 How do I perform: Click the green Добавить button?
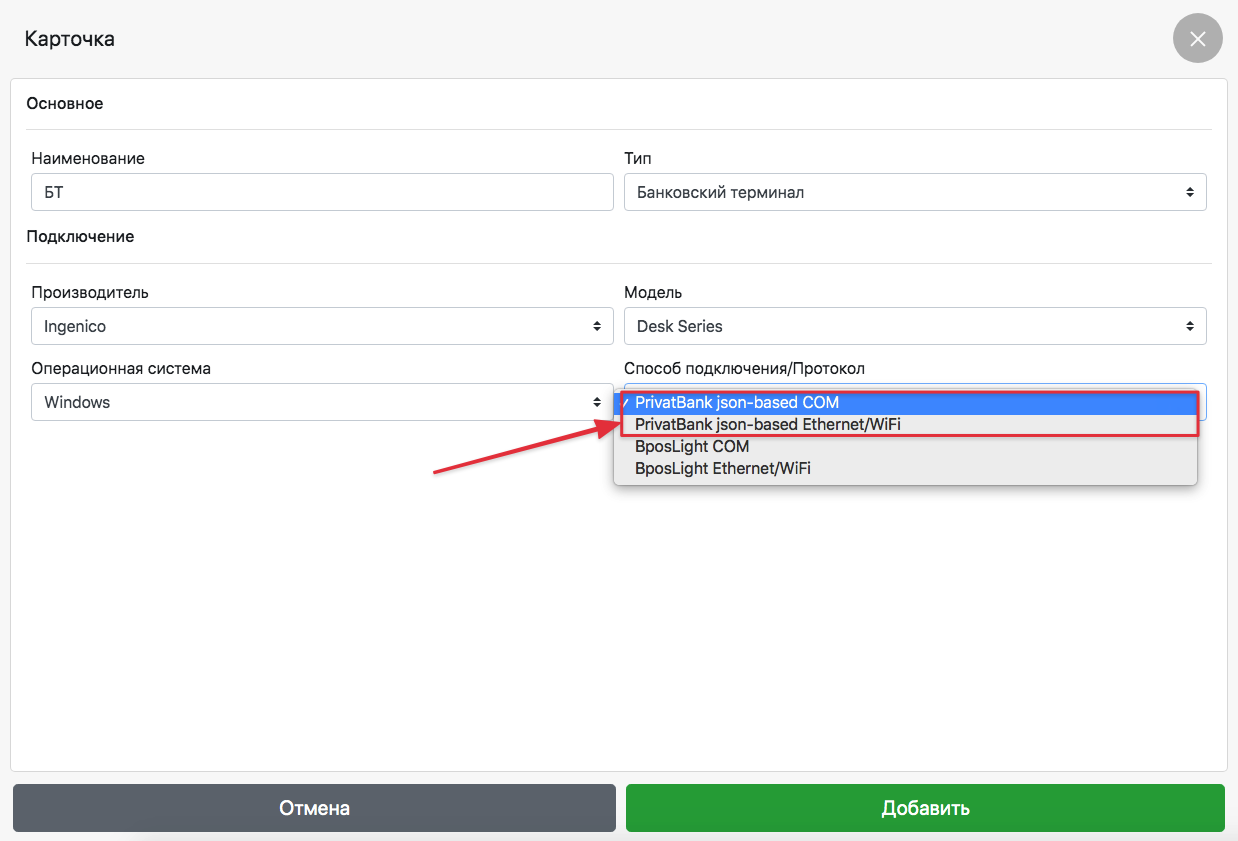click(925, 808)
